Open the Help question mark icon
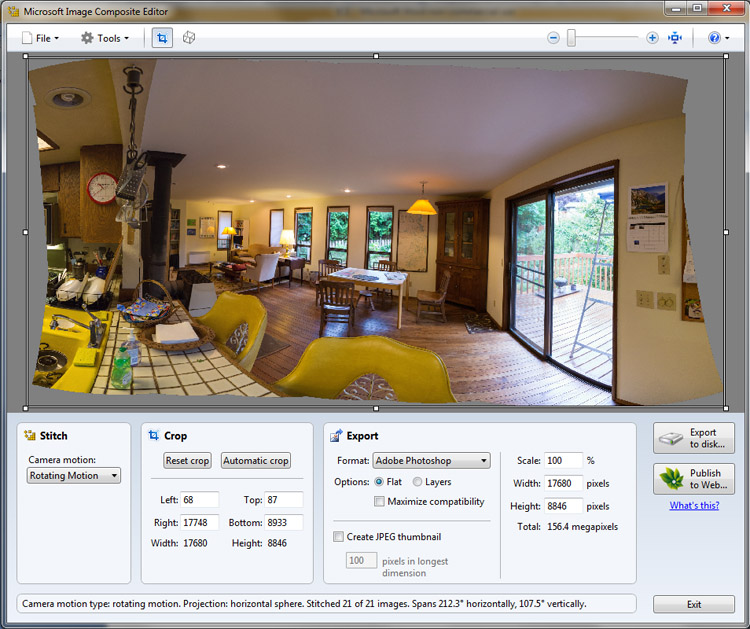750x629 pixels. click(x=714, y=38)
